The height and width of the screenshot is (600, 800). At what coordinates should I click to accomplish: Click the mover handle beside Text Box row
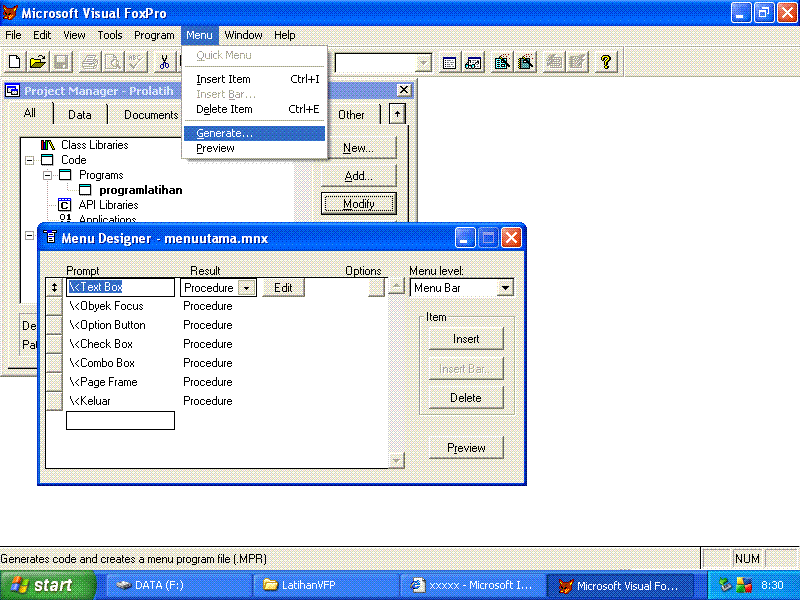coord(54,287)
